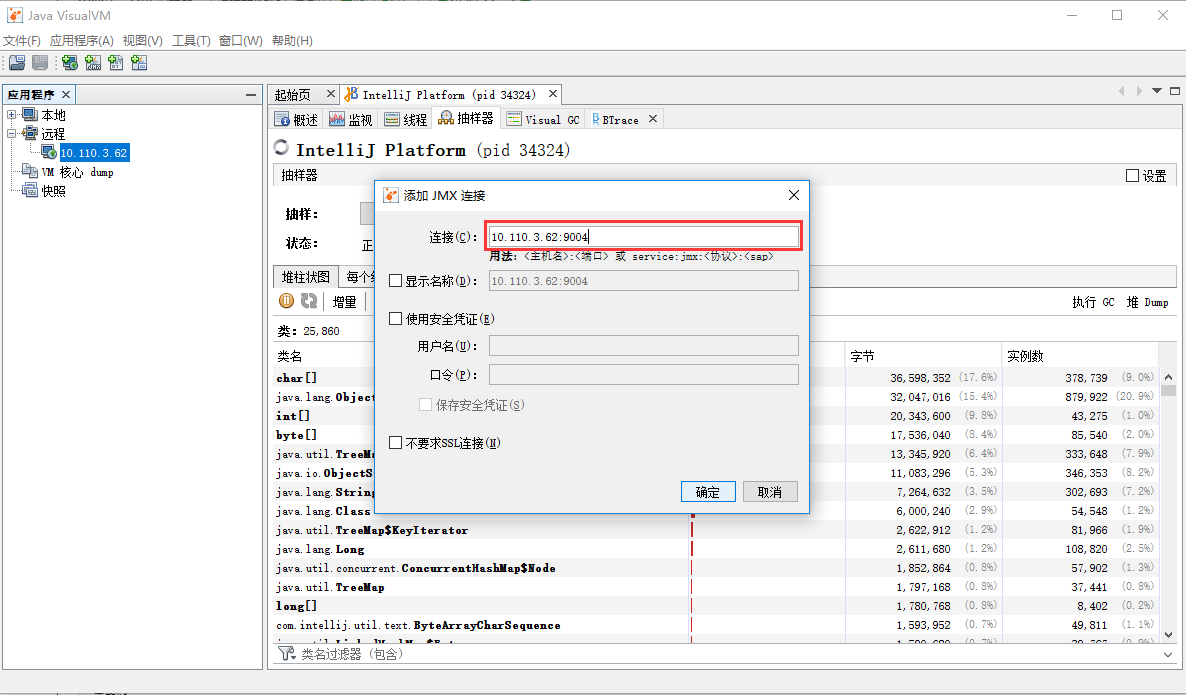Click the histogram vertical scrollbar
The width and height of the screenshot is (1186, 695).
tap(1169, 504)
